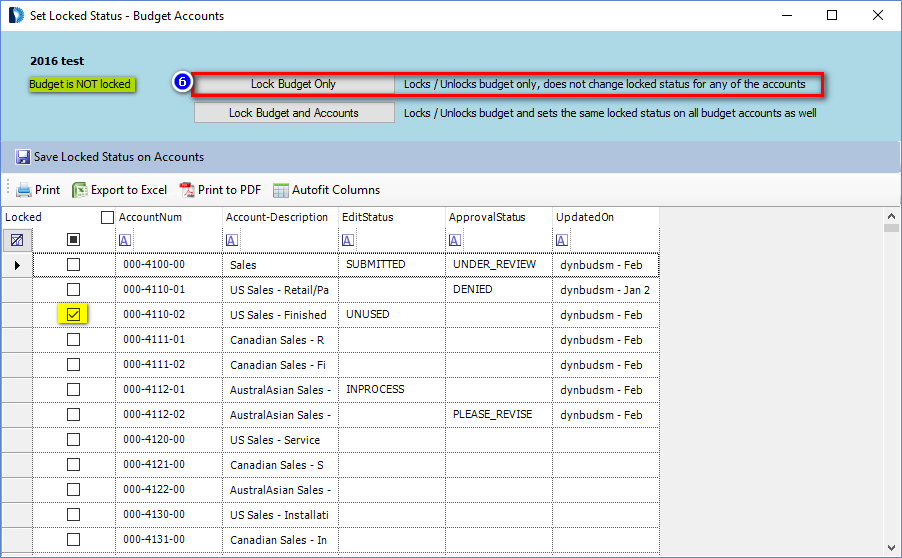This screenshot has width=902, height=558.
Task: Select the UNUSED EditStatus cell
Action: click(x=392, y=314)
